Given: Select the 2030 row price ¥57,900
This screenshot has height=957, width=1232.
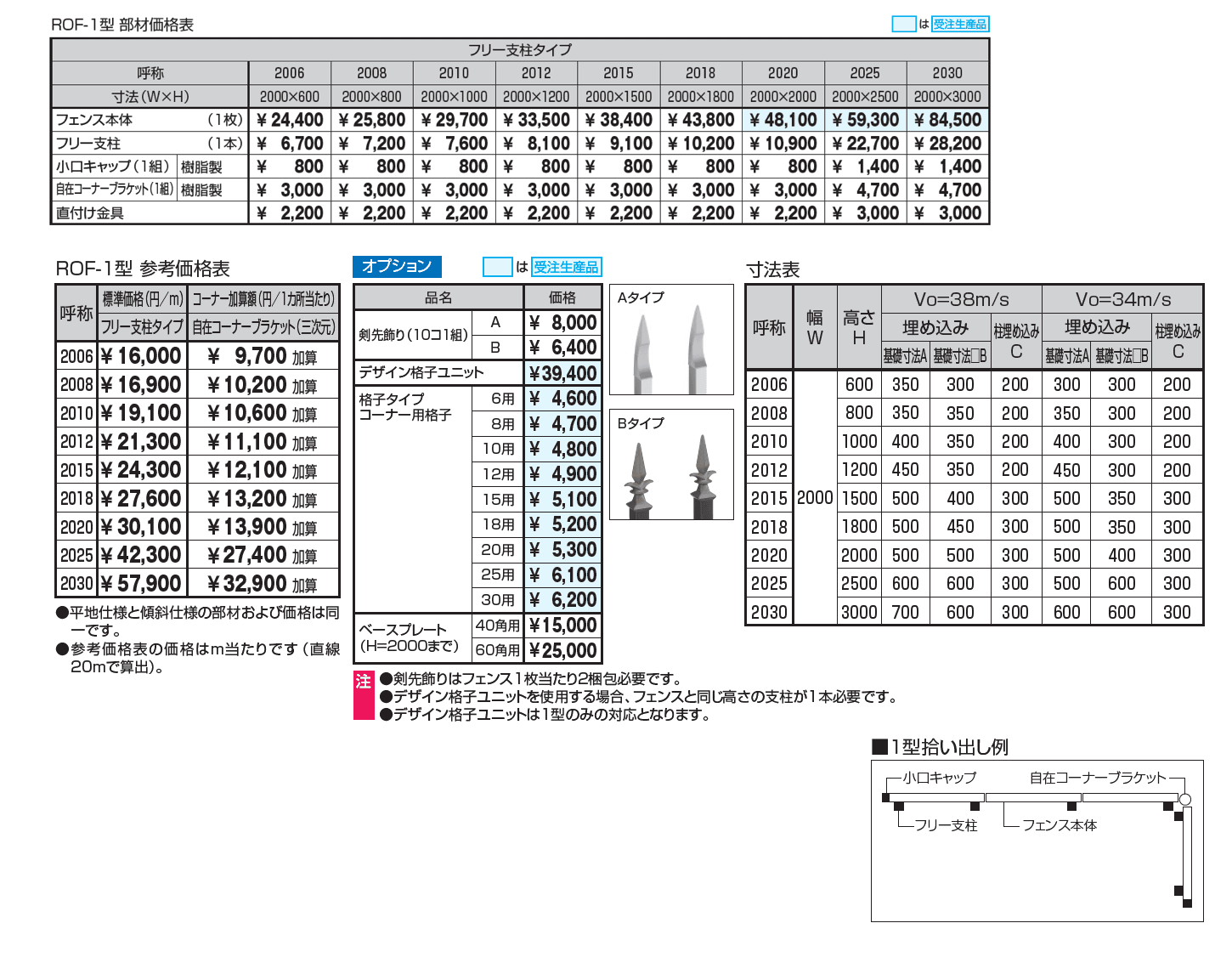Looking at the screenshot, I should 140,584.
